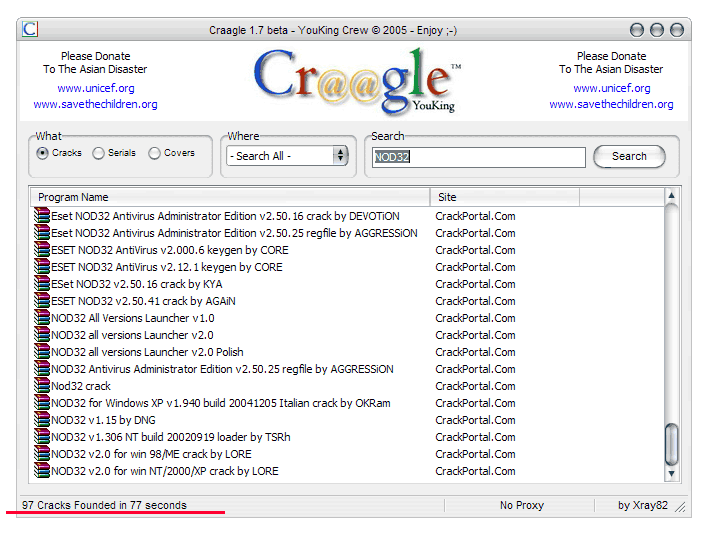Click CrackPortal.Com in the Nod32 crack row
Viewport: 708px width, 533px height.
[x=475, y=386]
